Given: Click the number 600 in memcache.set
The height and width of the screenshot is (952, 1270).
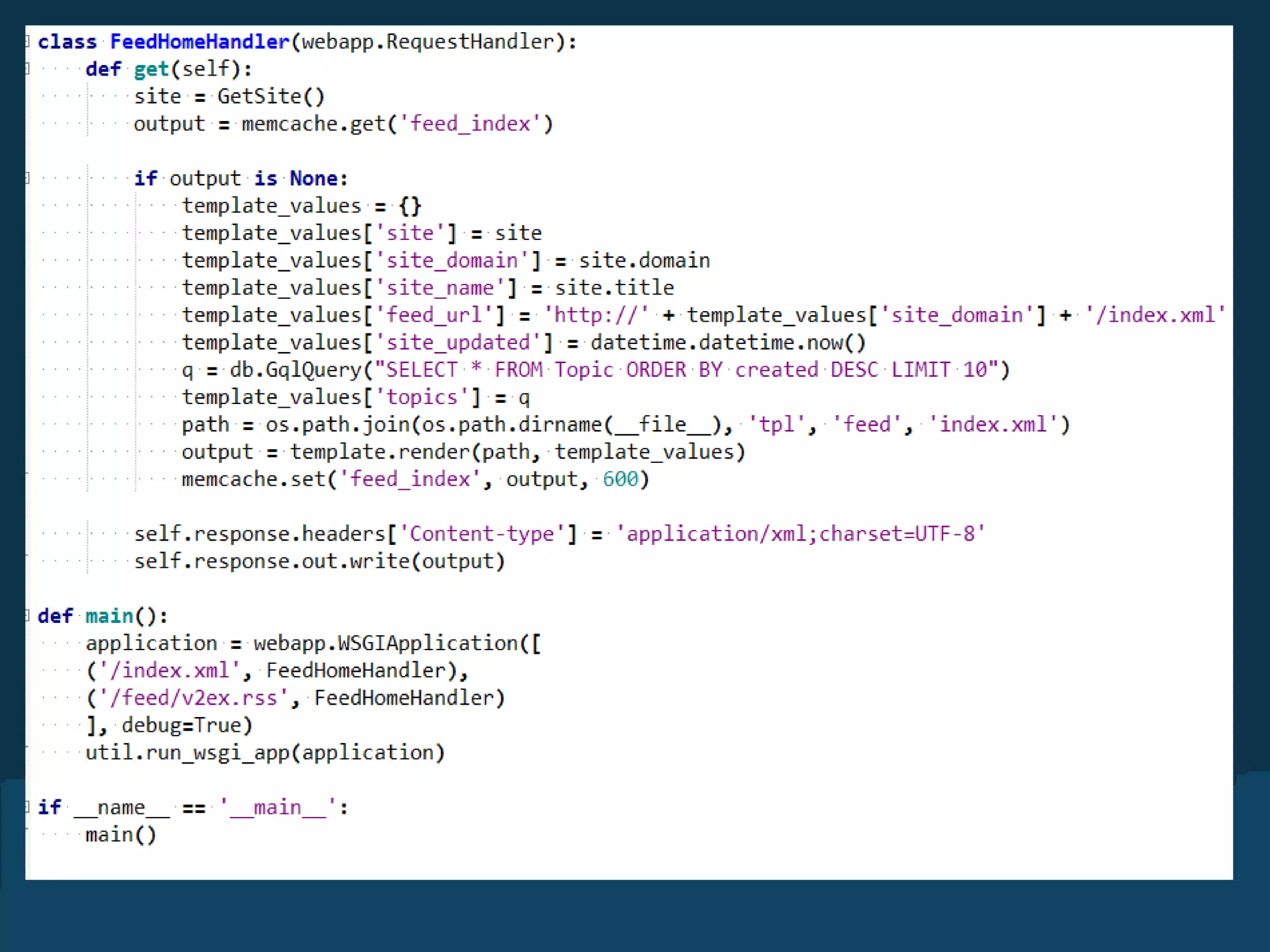Looking at the screenshot, I should point(619,479).
